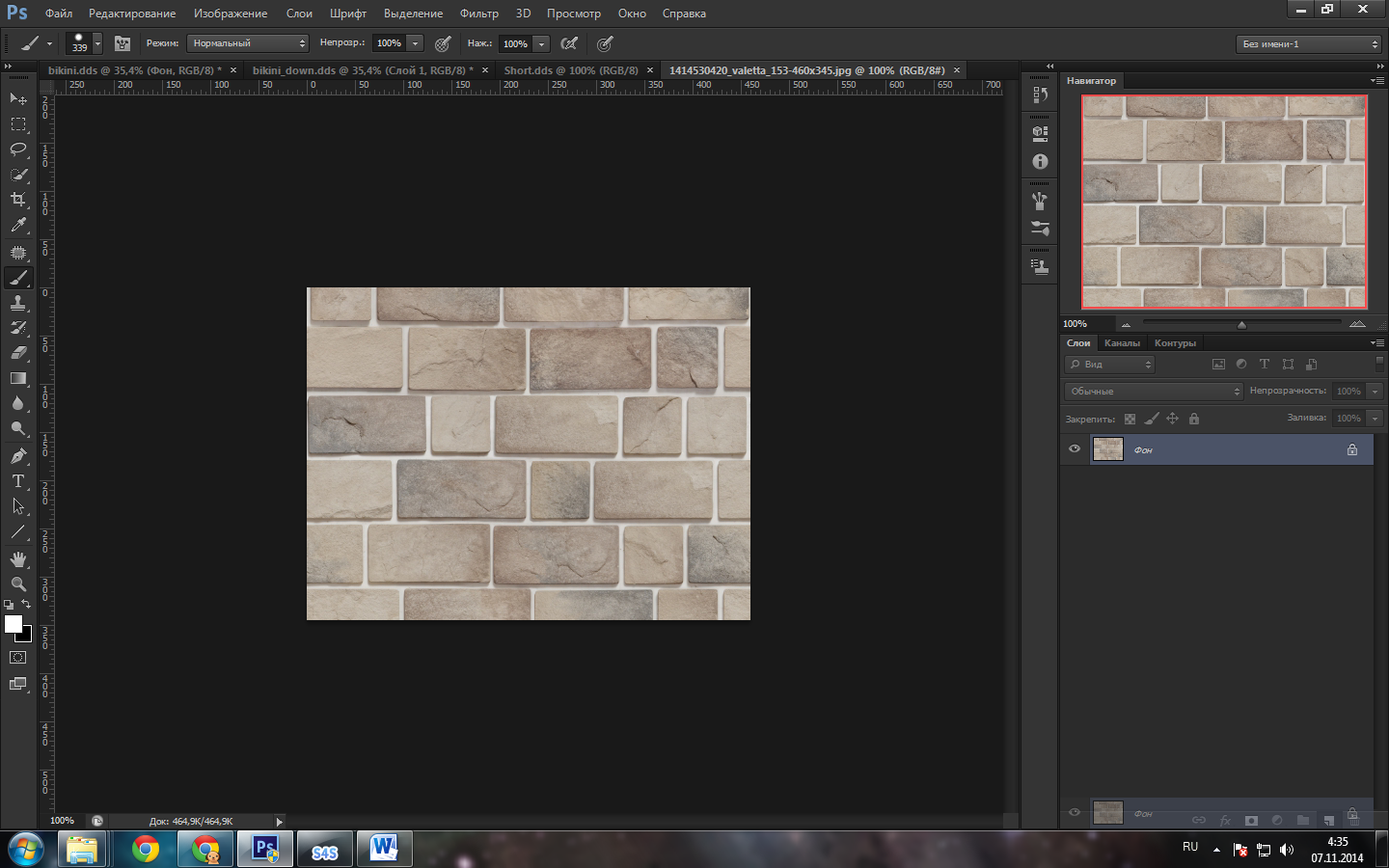Select the Lasso tool
1389x868 pixels.
18,149
